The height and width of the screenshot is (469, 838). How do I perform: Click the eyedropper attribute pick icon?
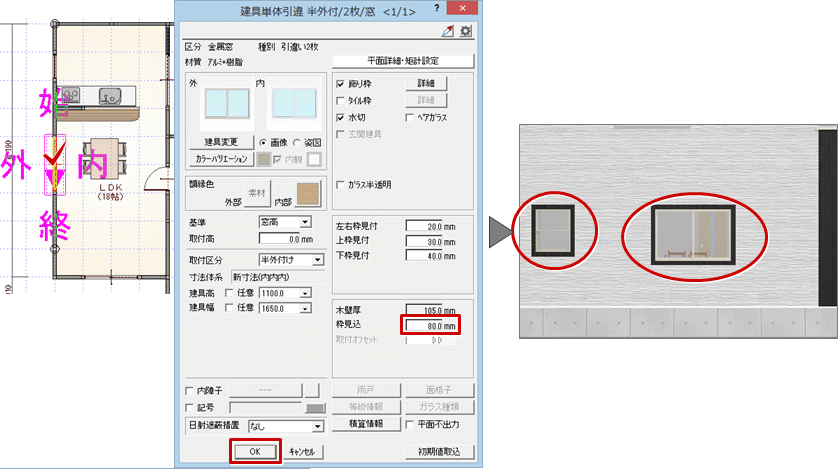pyautogui.click(x=447, y=31)
